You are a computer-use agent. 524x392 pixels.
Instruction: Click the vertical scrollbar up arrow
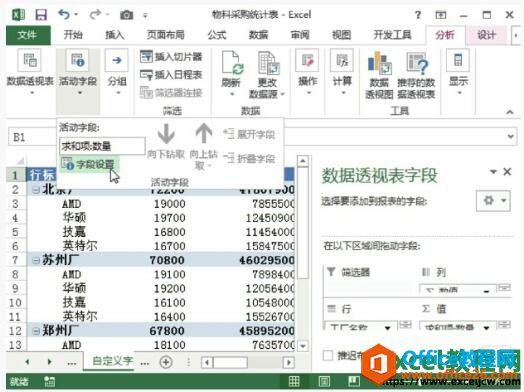pyautogui.click(x=303, y=161)
